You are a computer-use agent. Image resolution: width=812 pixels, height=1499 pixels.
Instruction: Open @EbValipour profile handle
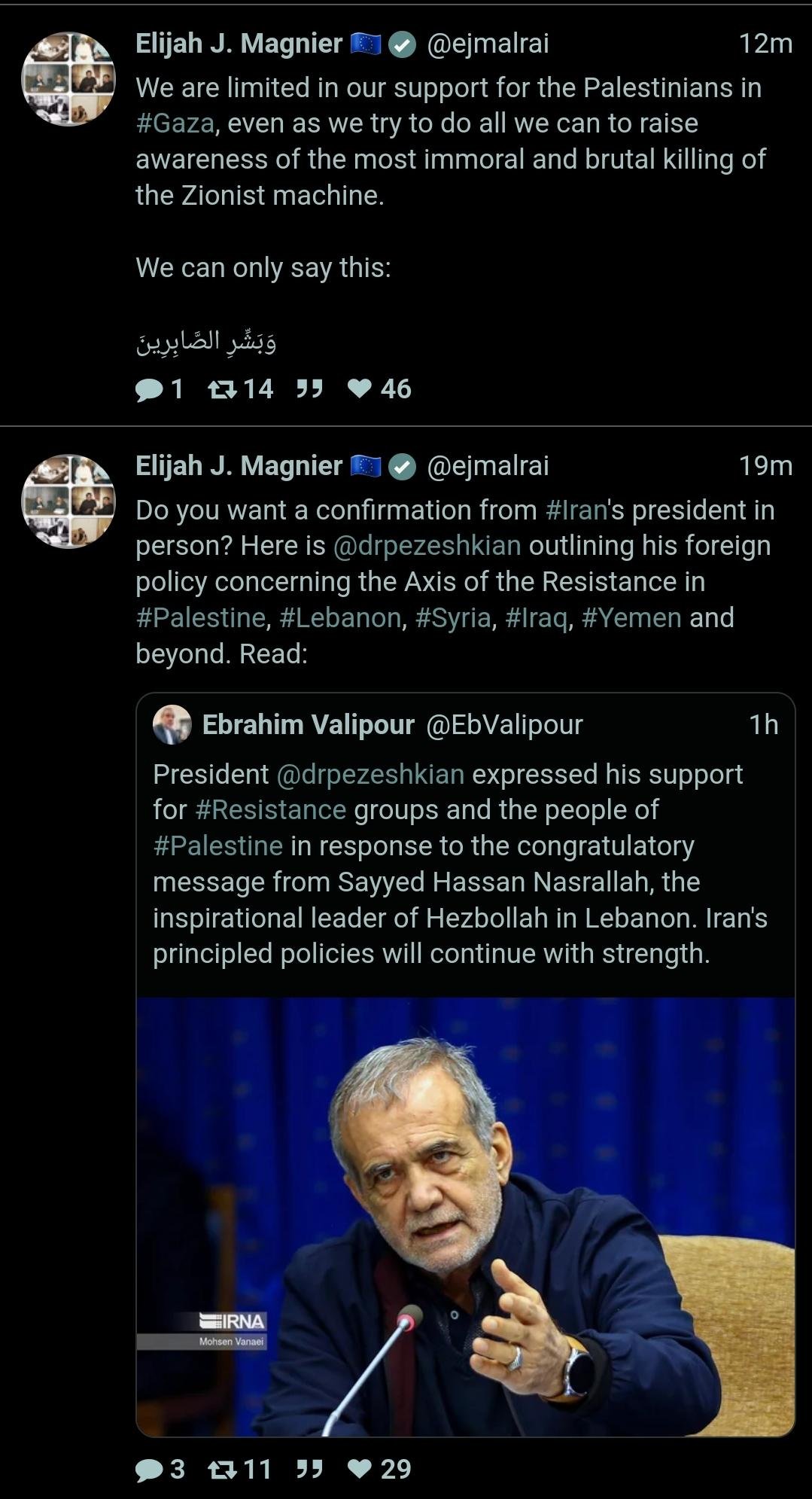pyautogui.click(x=504, y=725)
